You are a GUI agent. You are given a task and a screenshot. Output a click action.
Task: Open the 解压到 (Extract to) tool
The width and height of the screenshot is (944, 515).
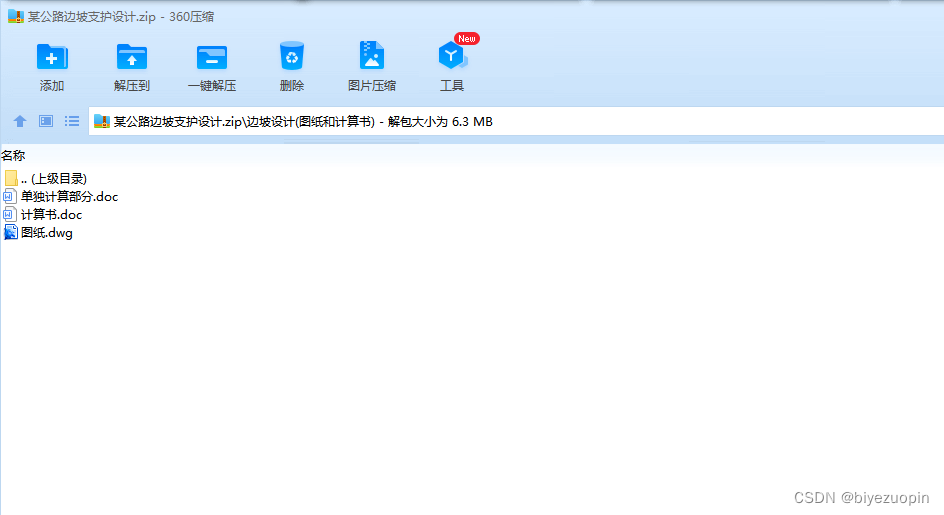(132, 66)
